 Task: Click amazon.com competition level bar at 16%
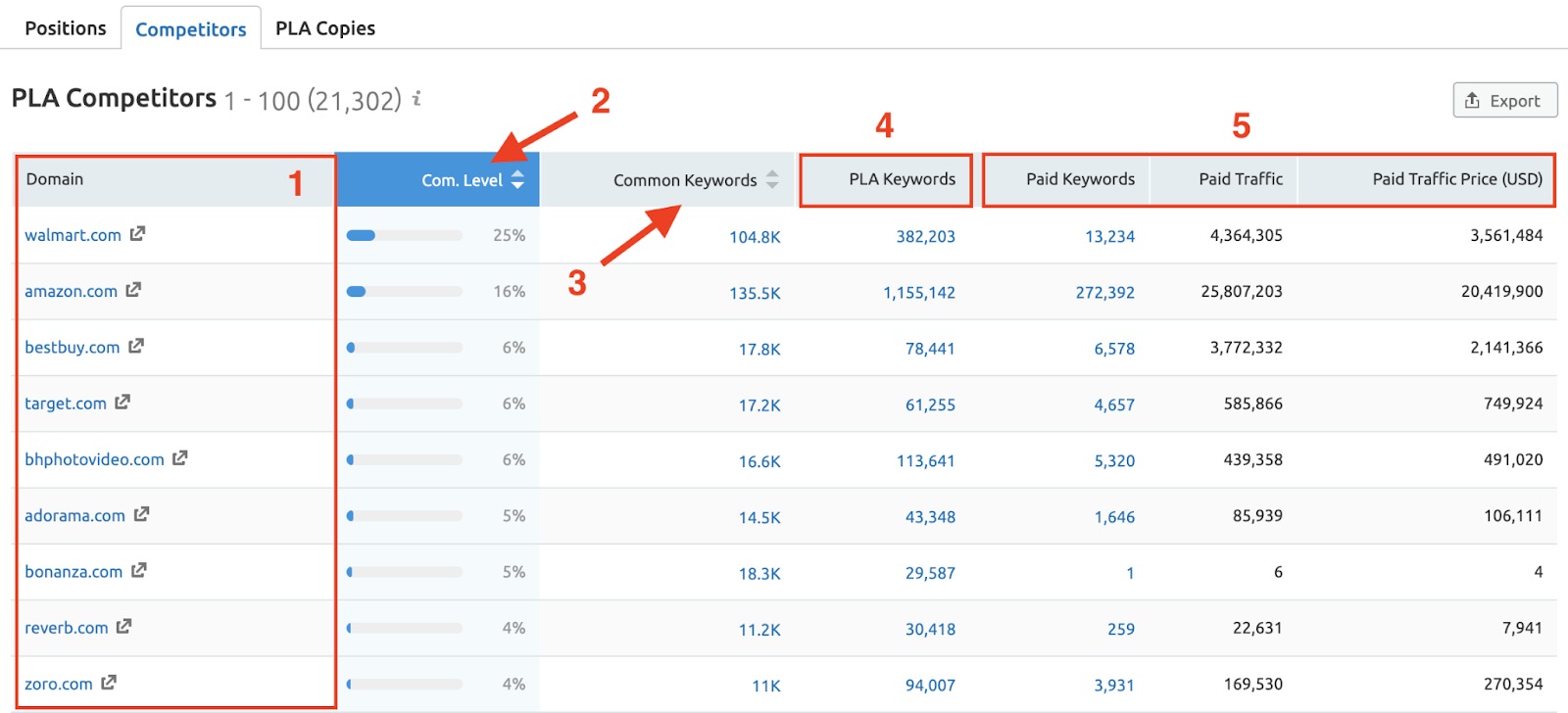(x=405, y=291)
